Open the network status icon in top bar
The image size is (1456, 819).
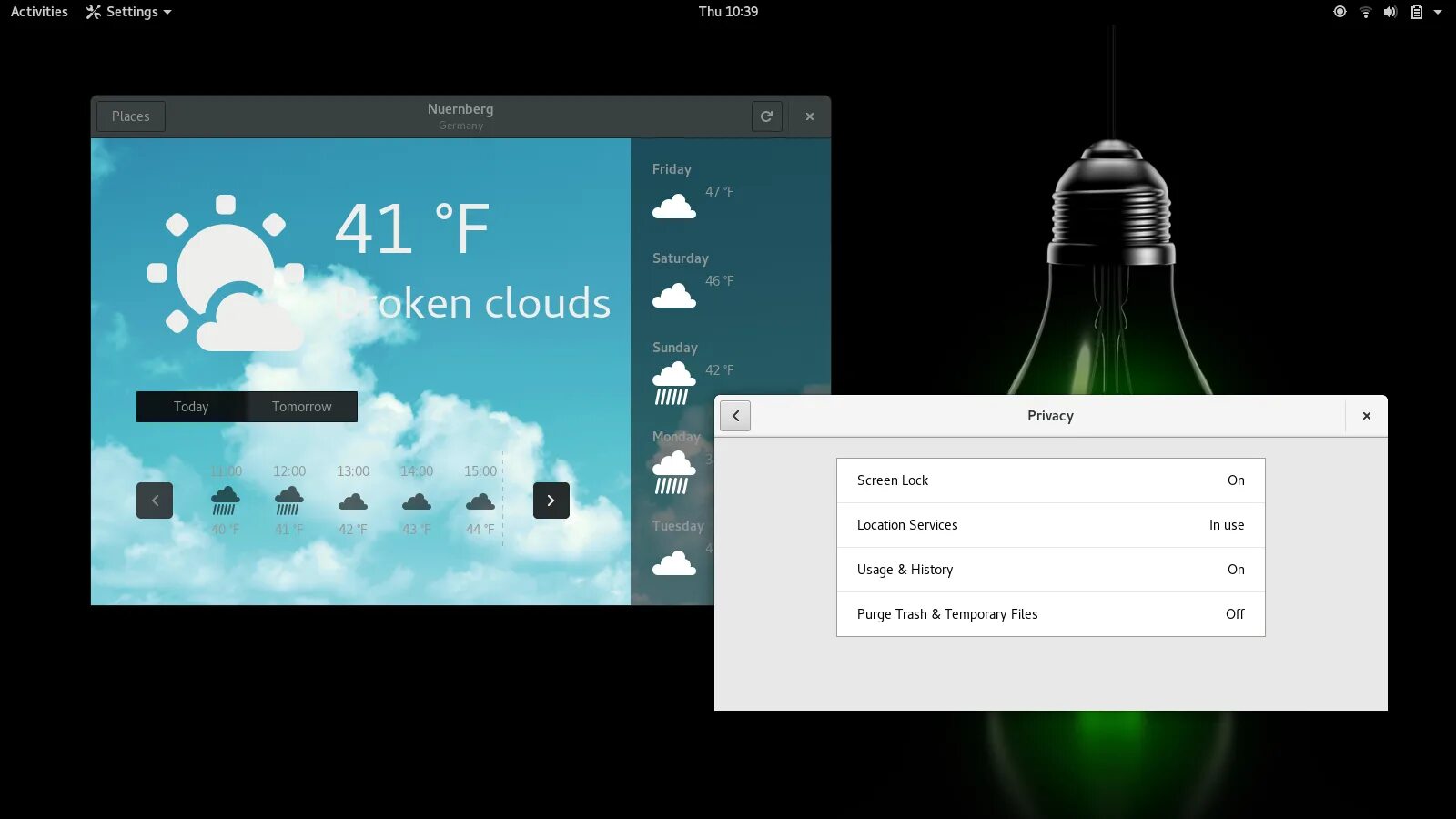point(1365,12)
